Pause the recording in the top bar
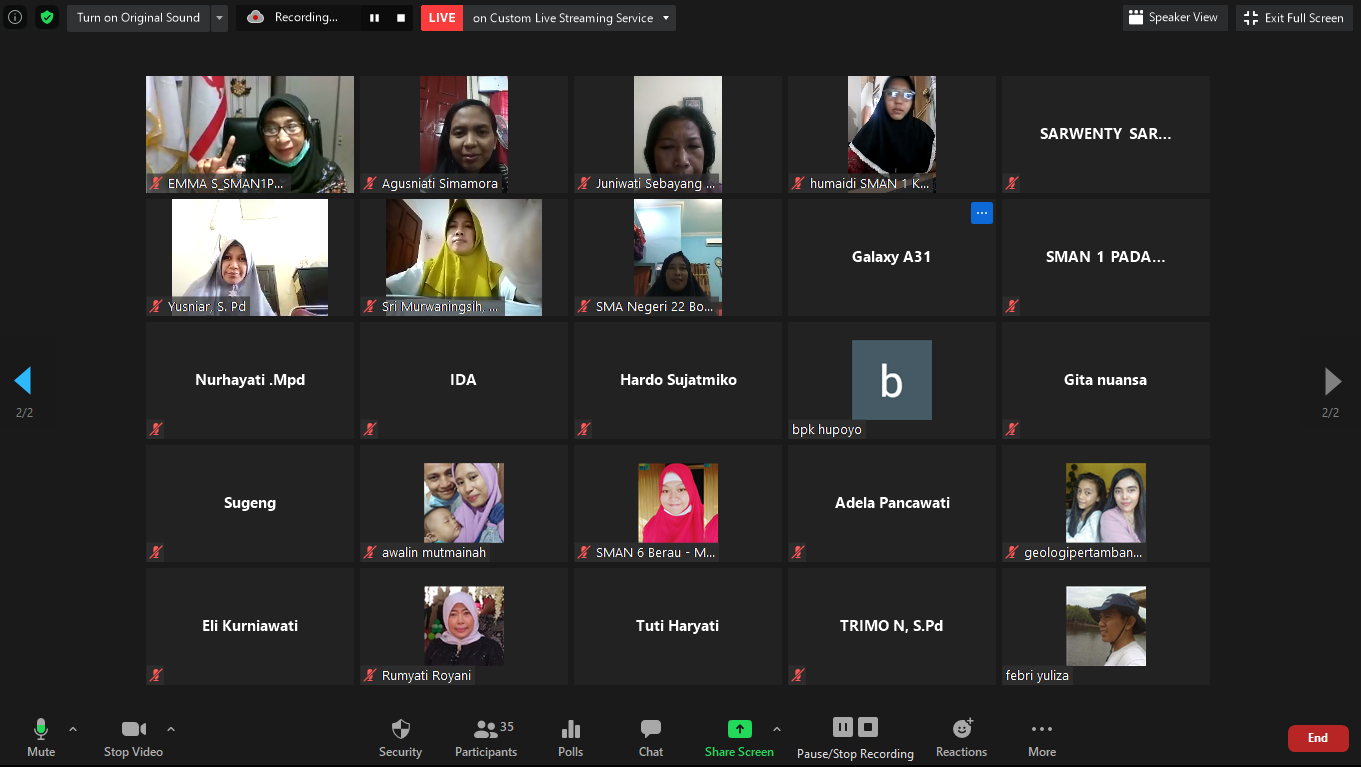 tap(375, 18)
